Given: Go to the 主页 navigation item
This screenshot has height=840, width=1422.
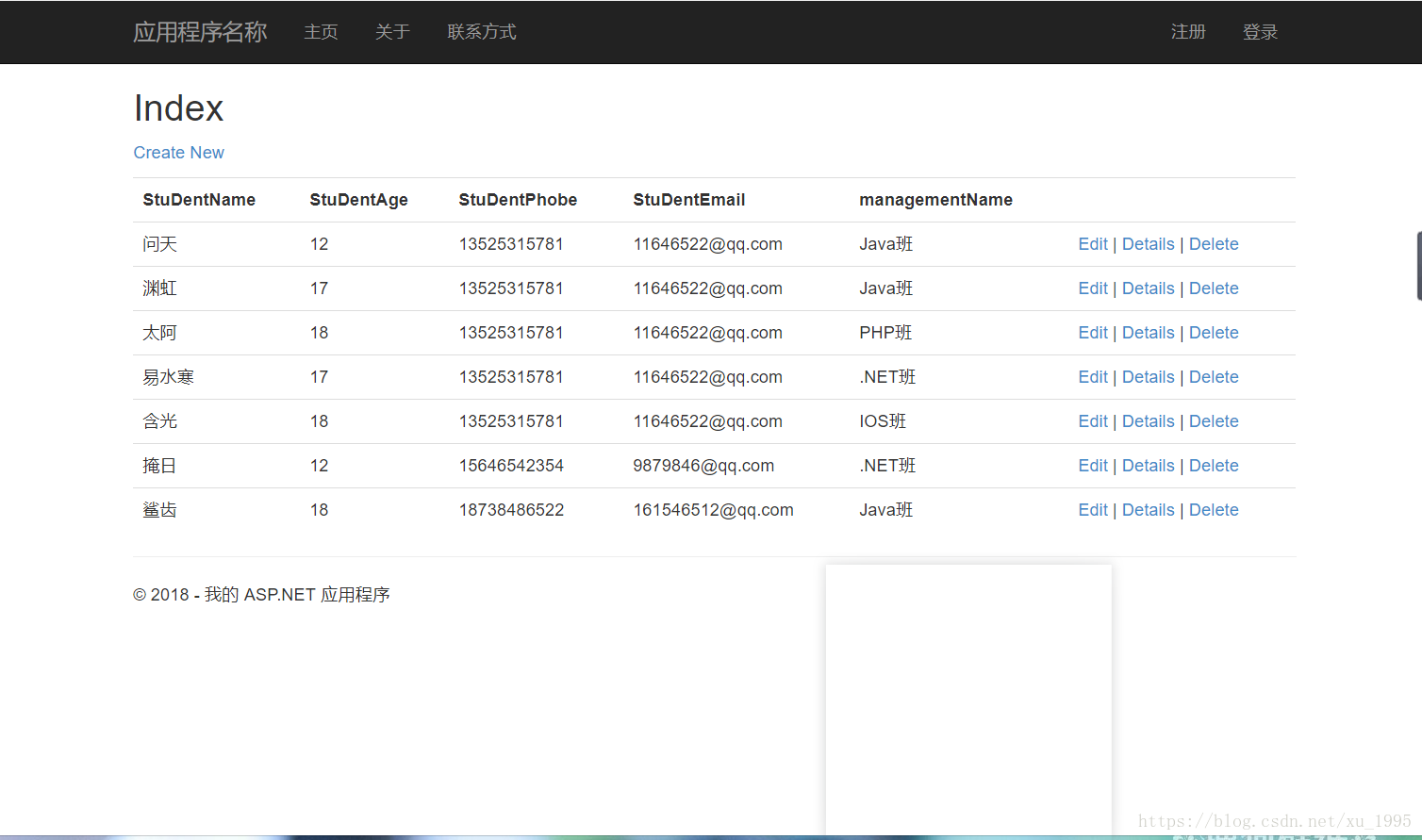Looking at the screenshot, I should click(x=321, y=32).
